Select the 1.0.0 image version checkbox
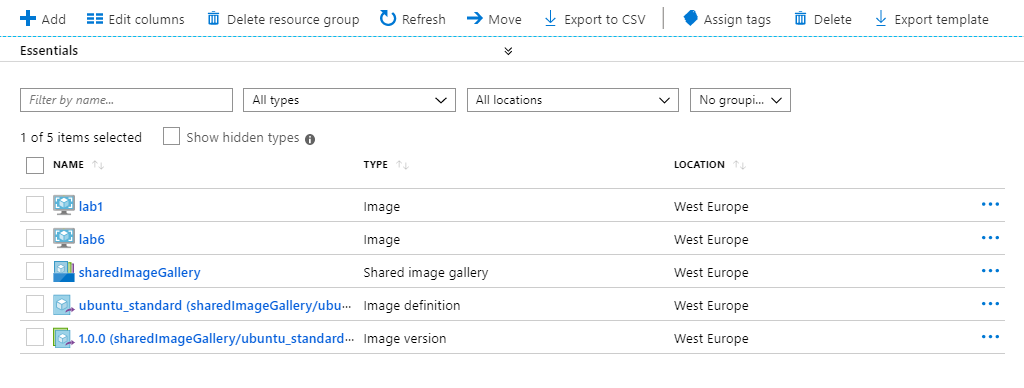Viewport: 1024px width, 388px height. coord(35,338)
